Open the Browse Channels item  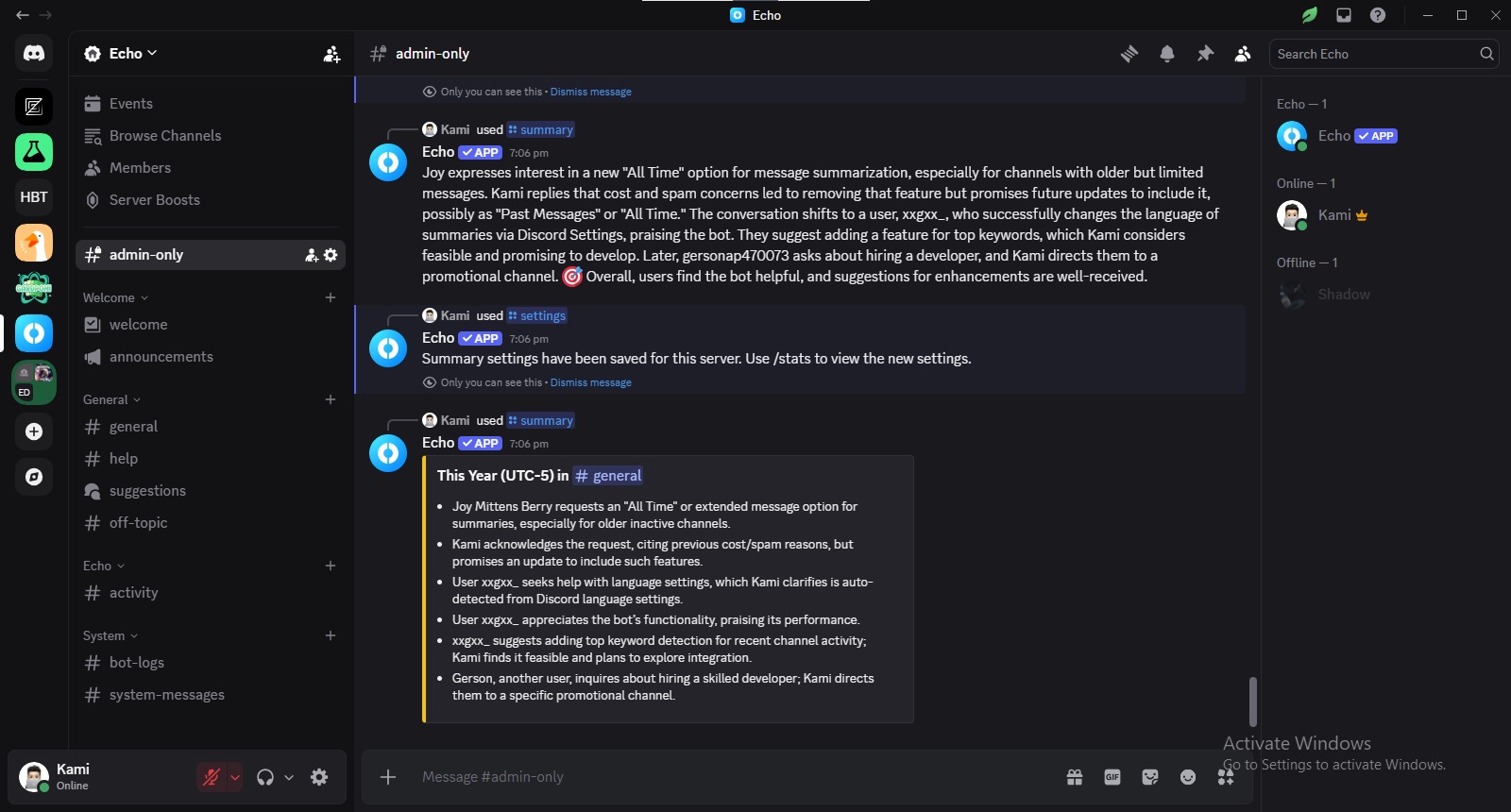165,136
